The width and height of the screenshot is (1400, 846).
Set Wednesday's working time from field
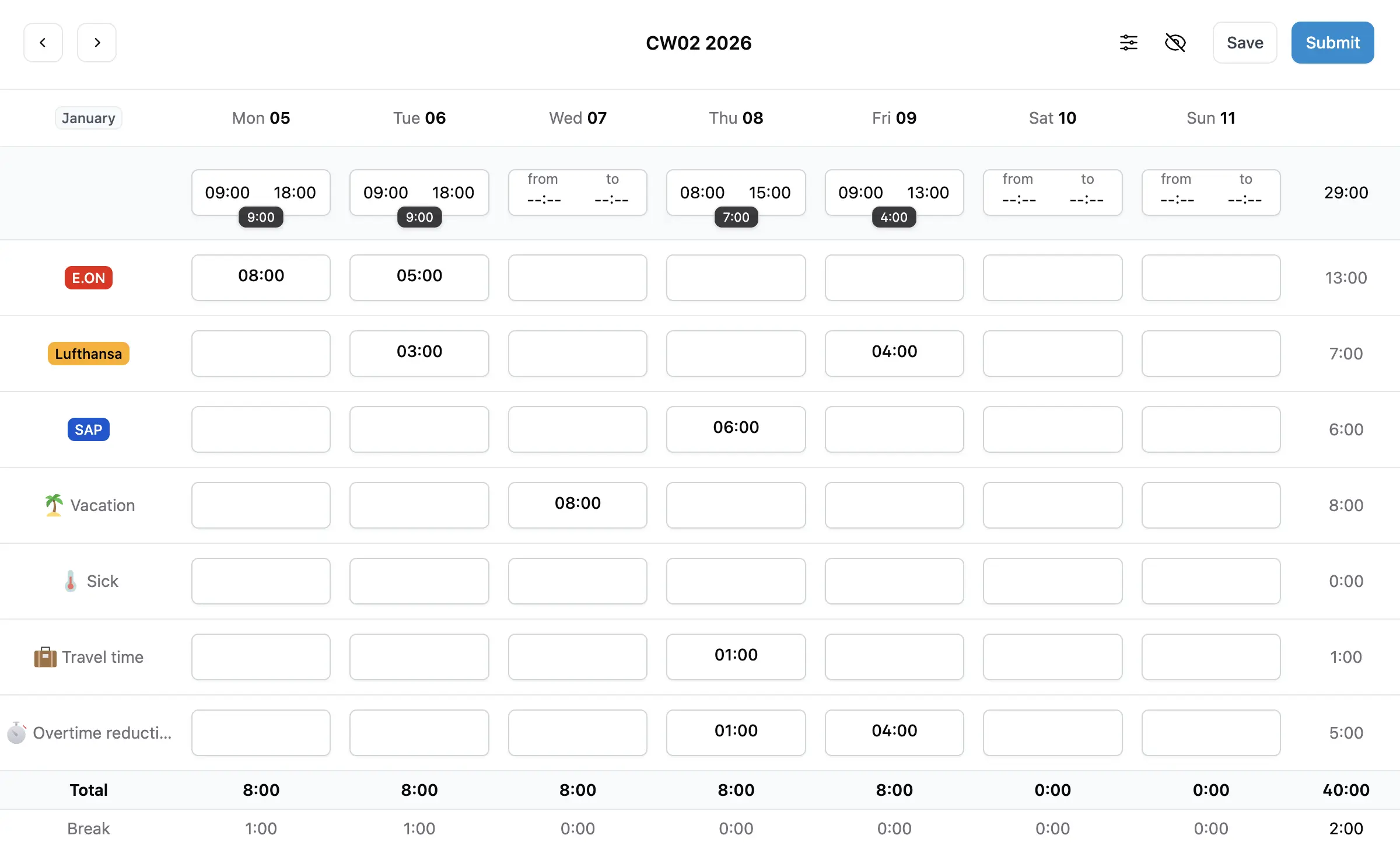[x=544, y=193]
